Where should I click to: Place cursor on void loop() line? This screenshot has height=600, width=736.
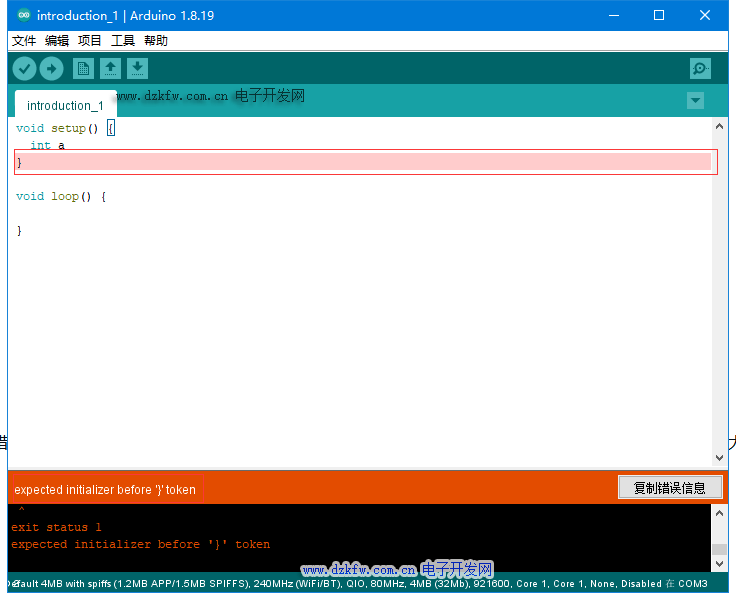(60, 196)
